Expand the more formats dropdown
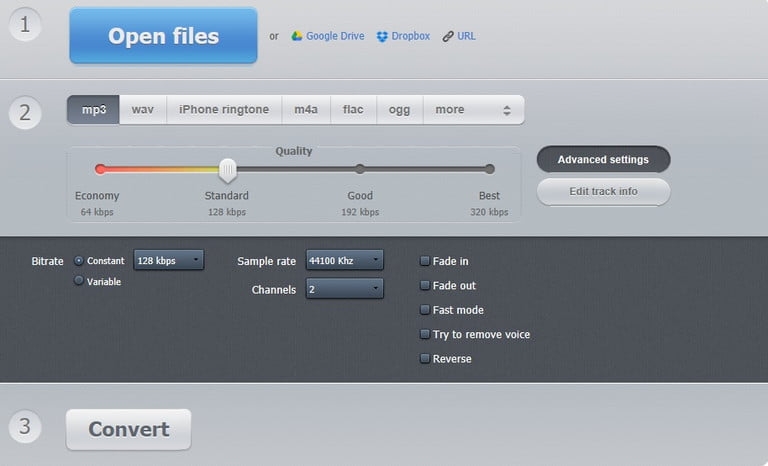The width and height of the screenshot is (768, 466). coord(473,110)
